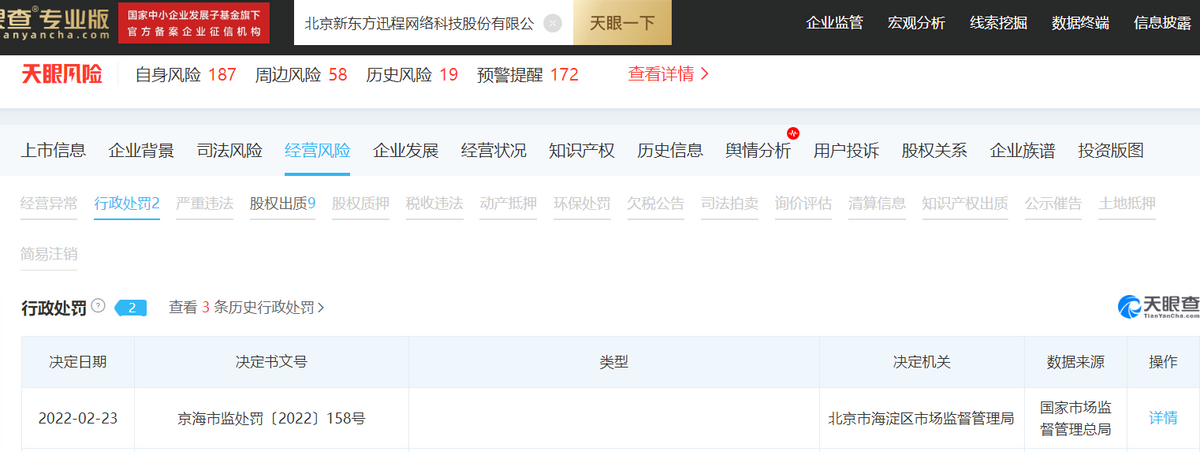Screen dimensions: 1200x452
Task: Click 北京市海淀区市场监督管理局 cell
Action: pos(922,418)
